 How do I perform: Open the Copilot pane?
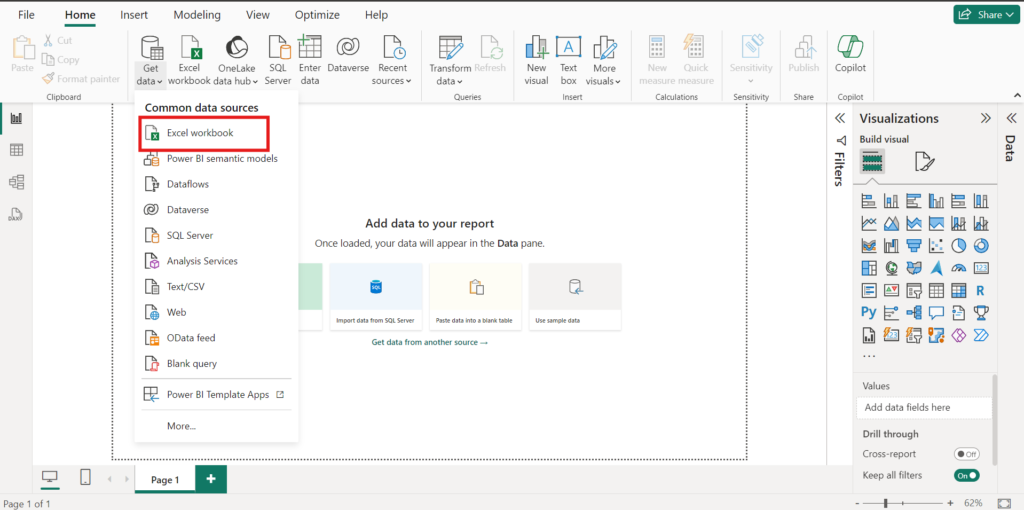pyautogui.click(x=850, y=56)
